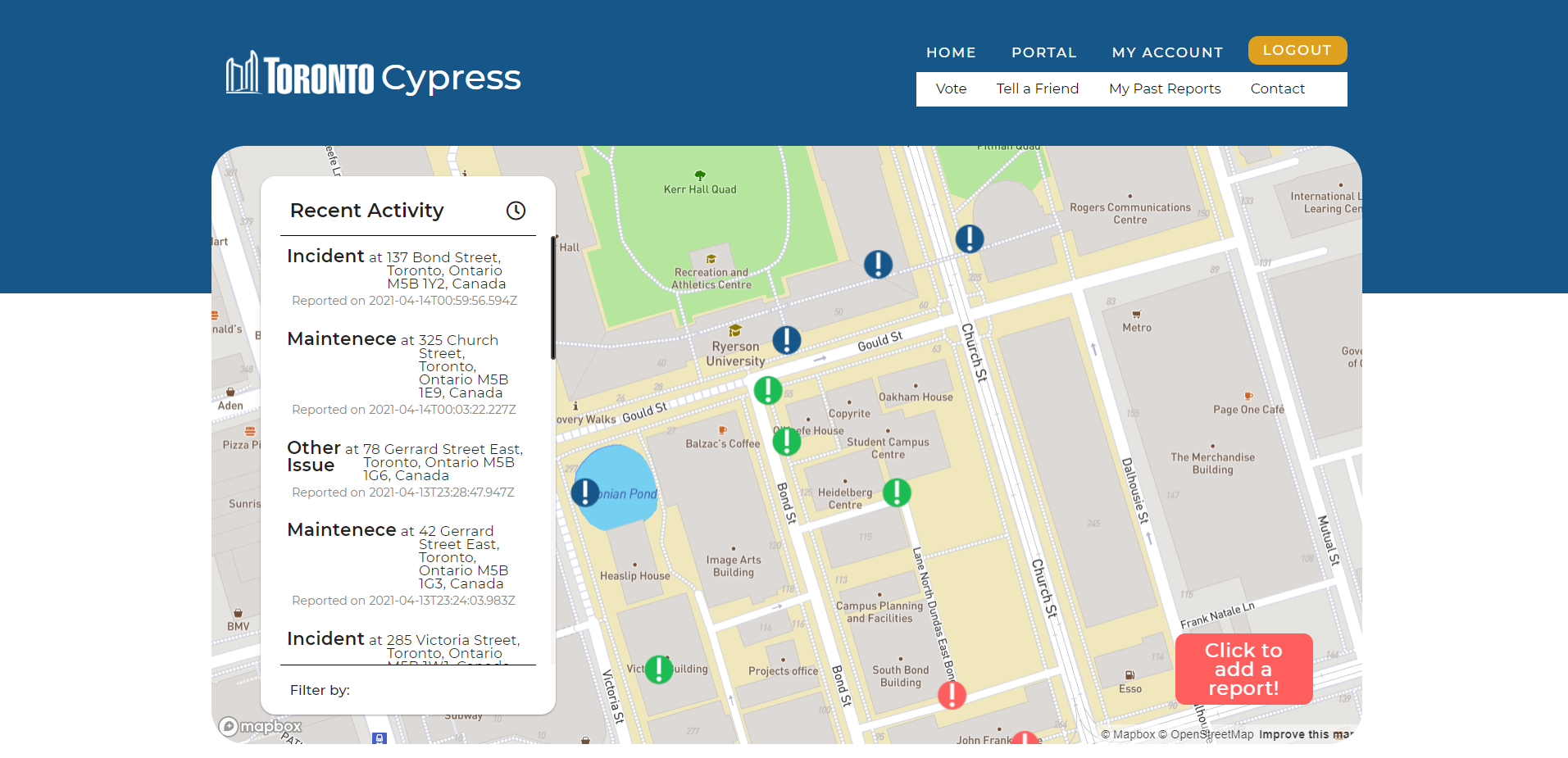Image resolution: width=1568 pixels, height=758 pixels.
Task: Click the Projects office map label
Action: 783,671
